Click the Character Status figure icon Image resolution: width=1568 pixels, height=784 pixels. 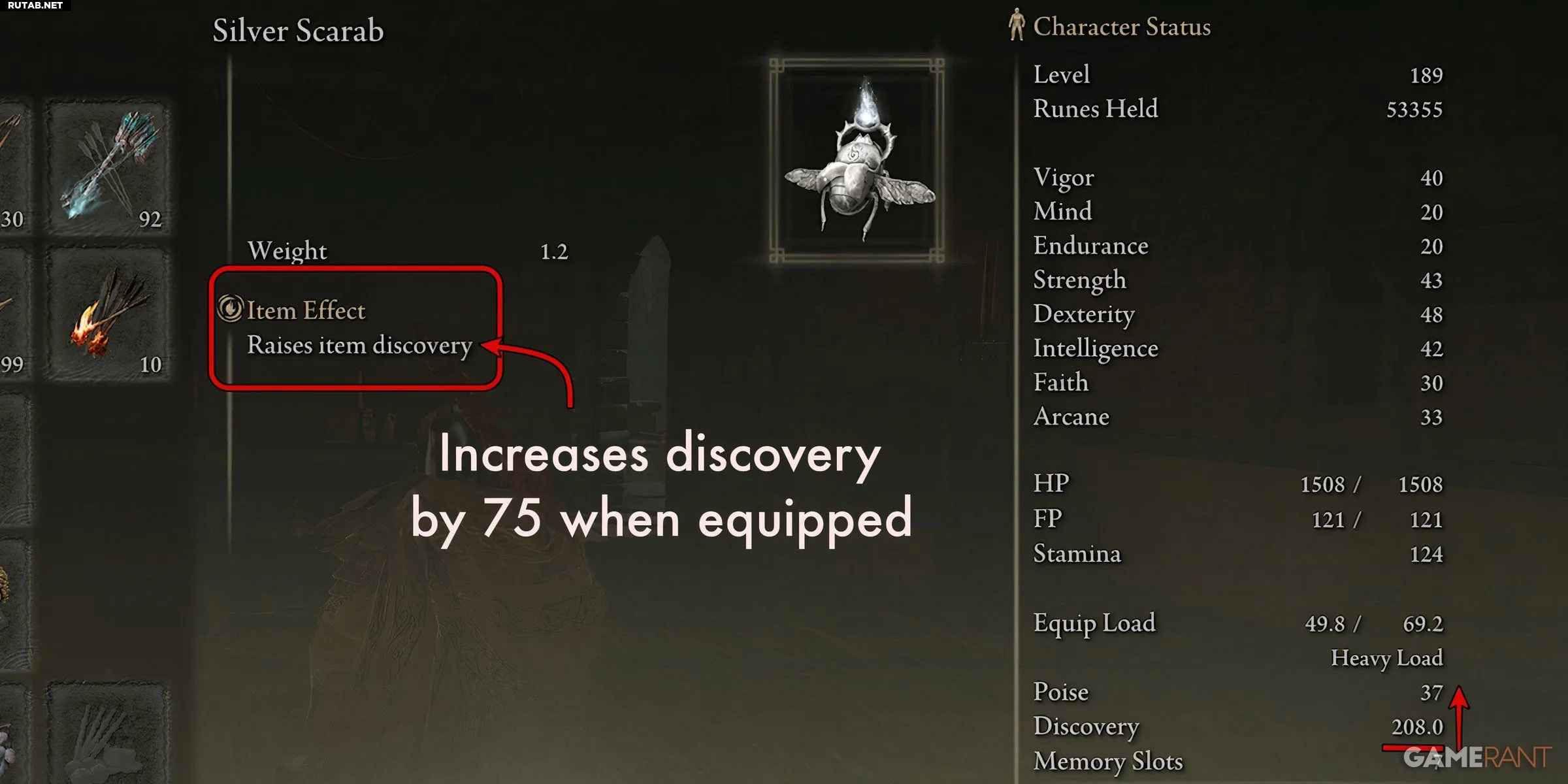(1016, 24)
